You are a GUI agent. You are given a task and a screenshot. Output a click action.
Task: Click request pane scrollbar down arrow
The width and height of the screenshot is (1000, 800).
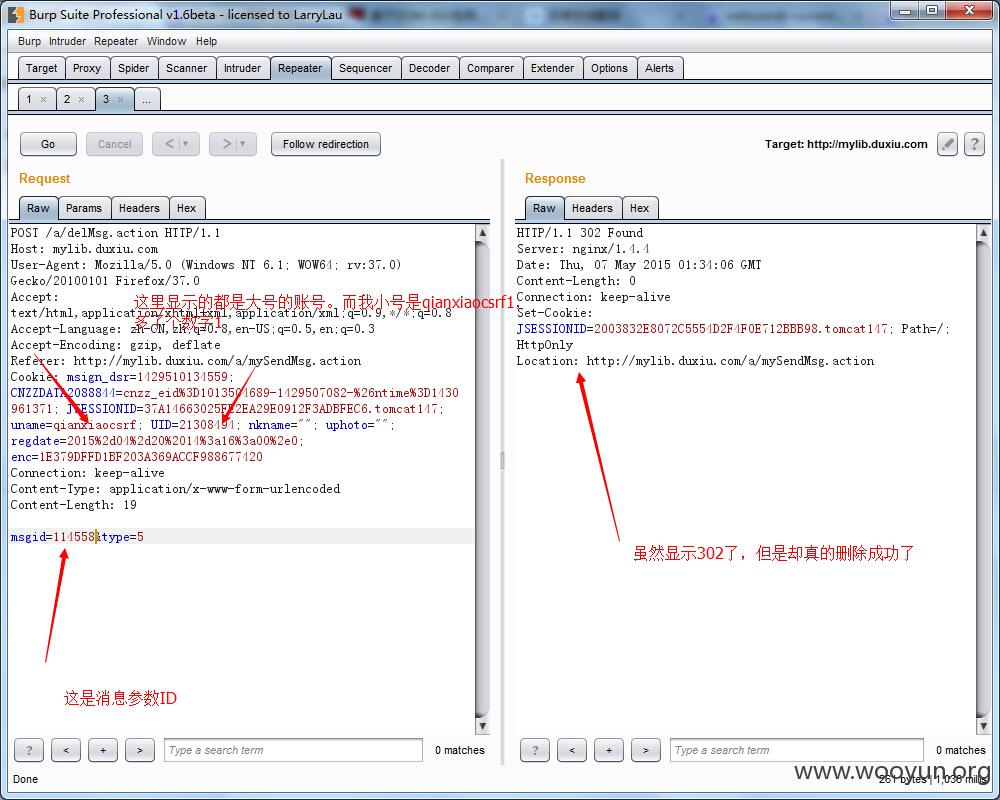(483, 726)
